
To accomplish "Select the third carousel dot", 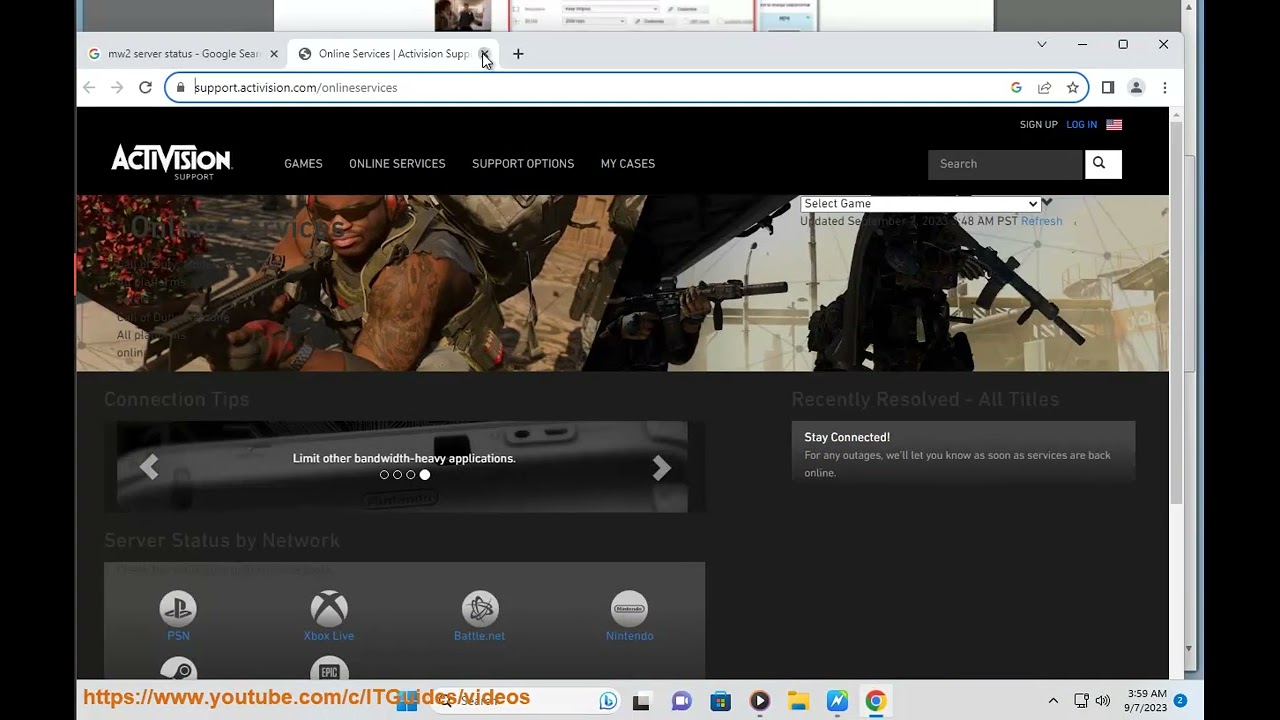I will [x=410, y=475].
